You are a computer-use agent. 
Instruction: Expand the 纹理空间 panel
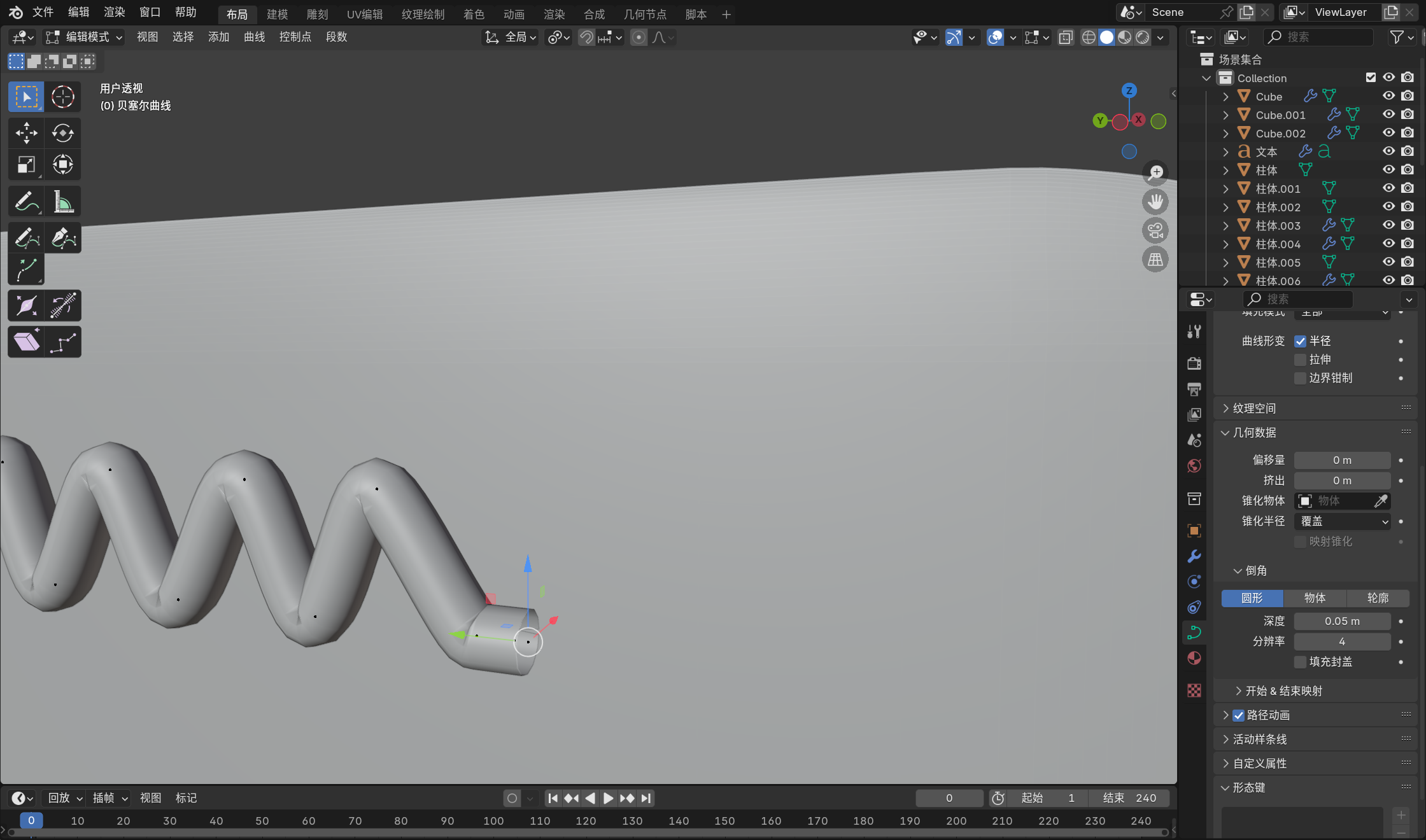point(1254,409)
